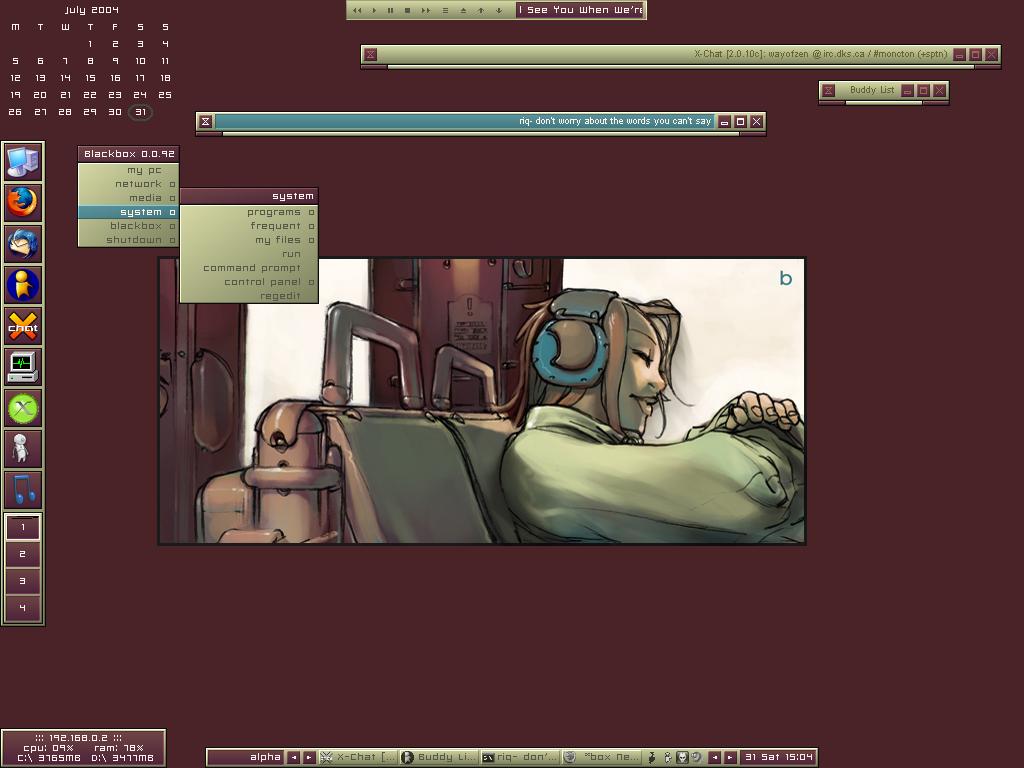Cycle to next window left of clock

730,758
